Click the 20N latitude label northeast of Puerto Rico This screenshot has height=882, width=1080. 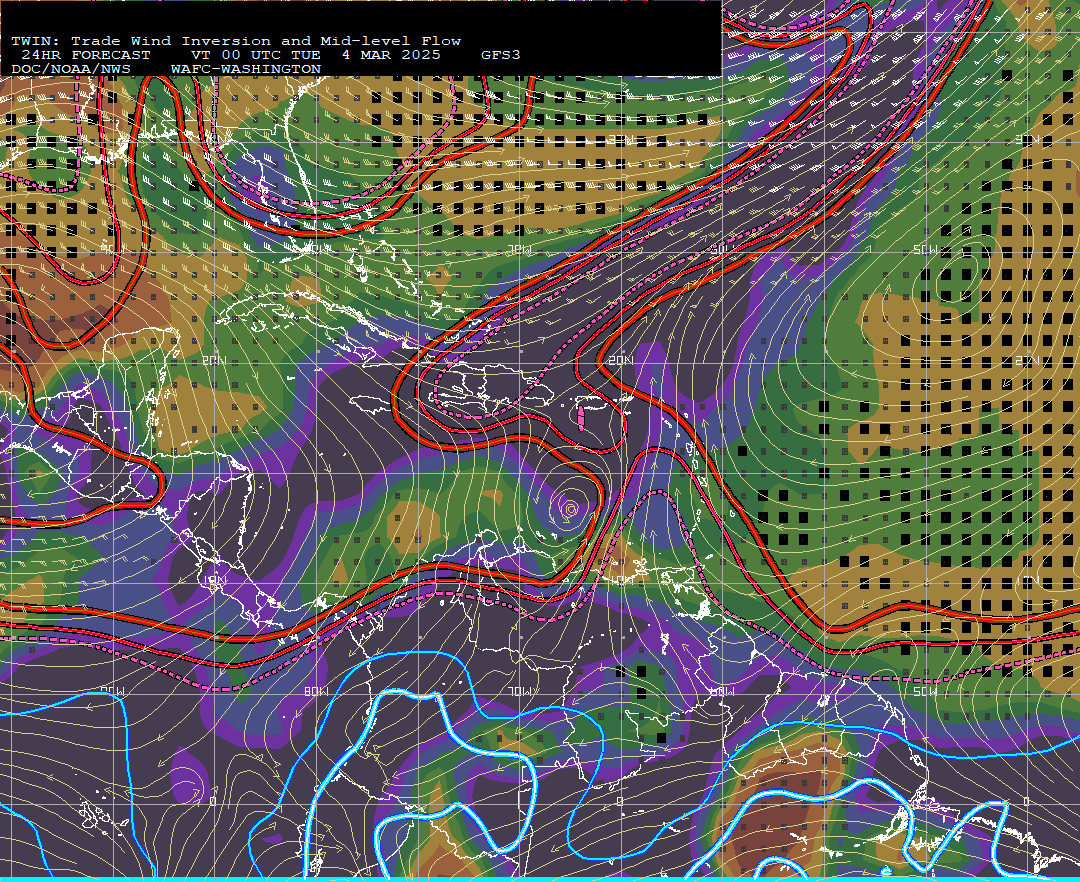point(621,361)
